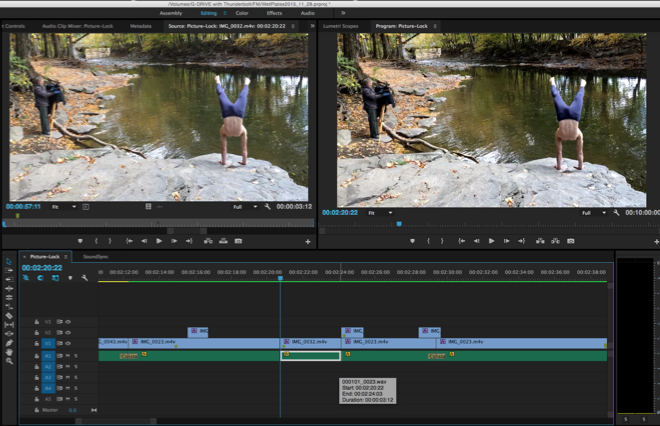Select the Rolling Edit tool
This screenshot has height=426, width=660.
pos(9,298)
